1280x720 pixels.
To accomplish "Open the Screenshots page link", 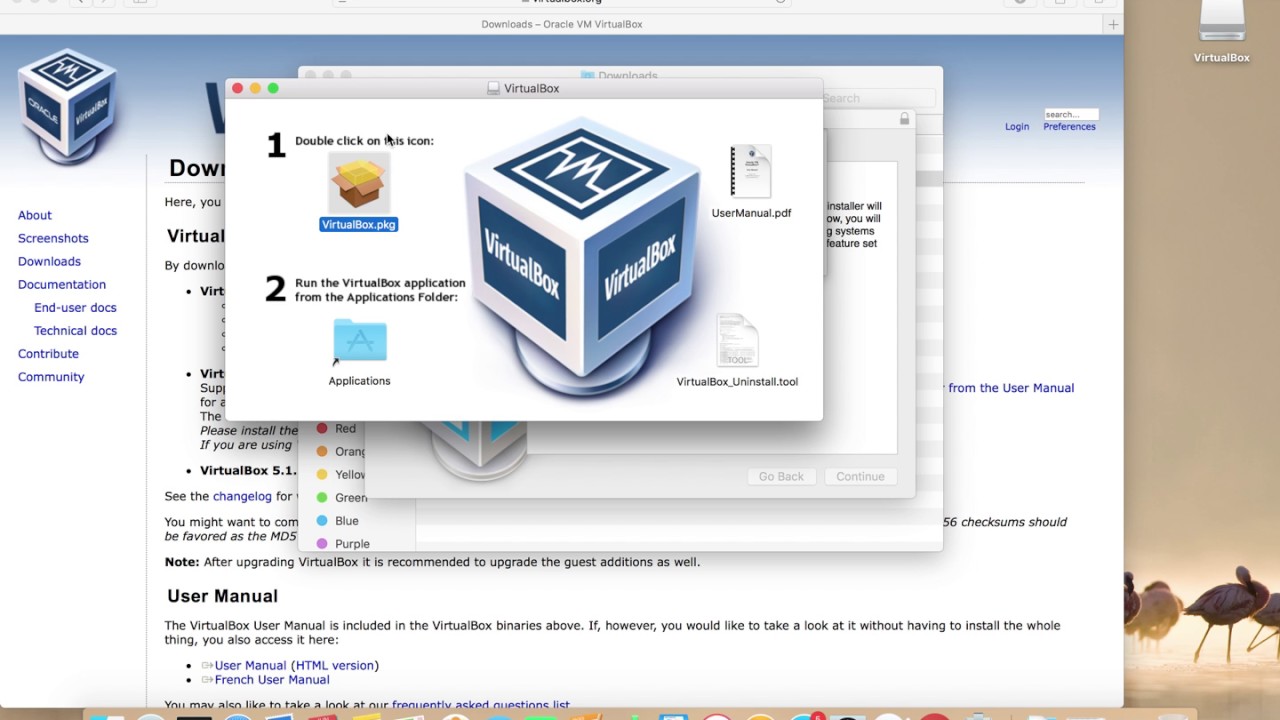I will [53, 238].
